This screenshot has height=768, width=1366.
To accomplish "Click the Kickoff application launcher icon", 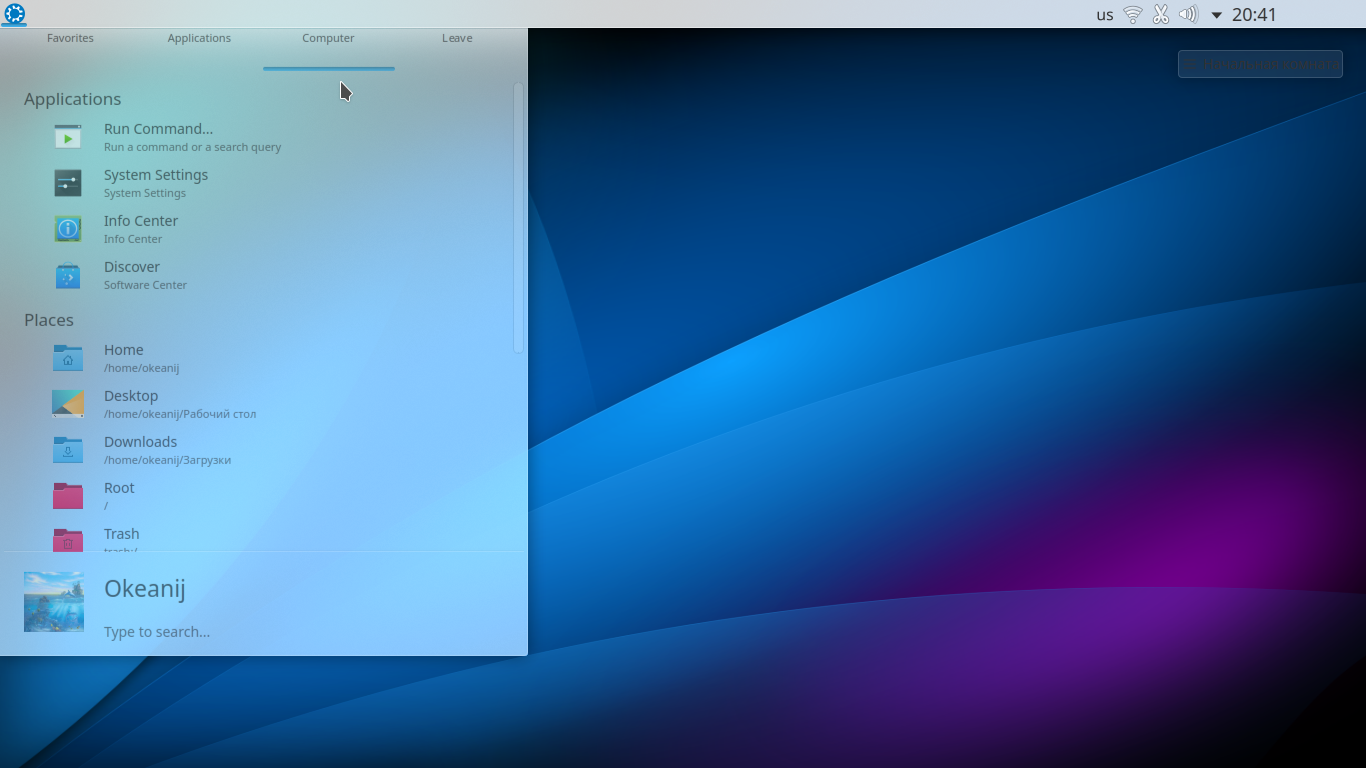I will click(13, 14).
